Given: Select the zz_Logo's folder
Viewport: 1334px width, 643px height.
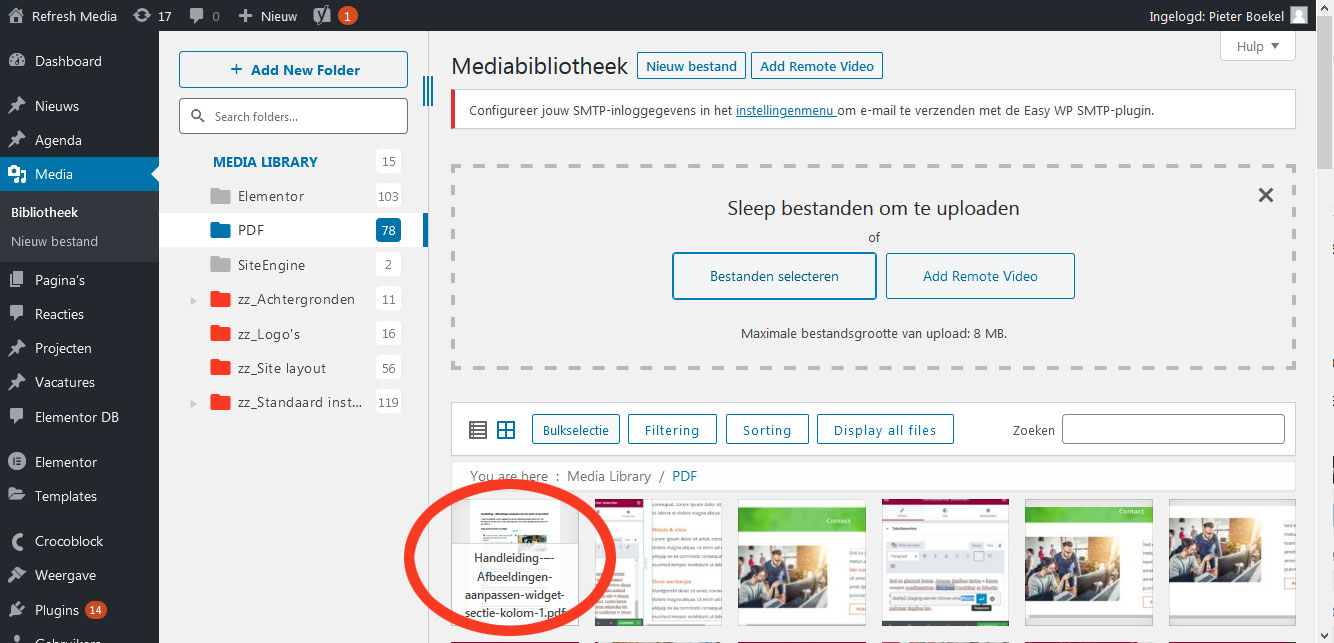Looking at the screenshot, I should coord(268,334).
